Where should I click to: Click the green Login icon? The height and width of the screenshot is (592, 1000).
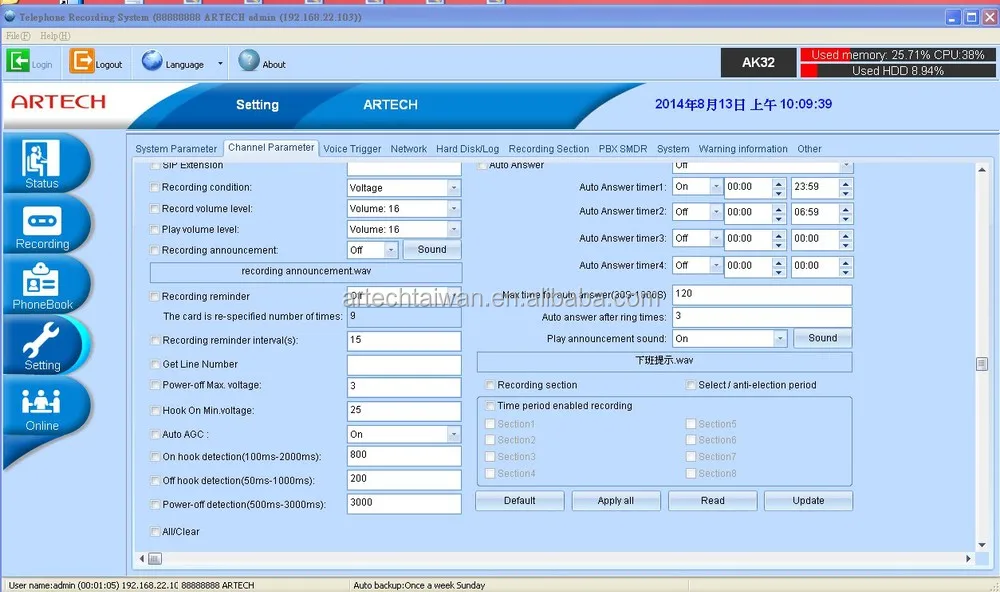click(18, 61)
